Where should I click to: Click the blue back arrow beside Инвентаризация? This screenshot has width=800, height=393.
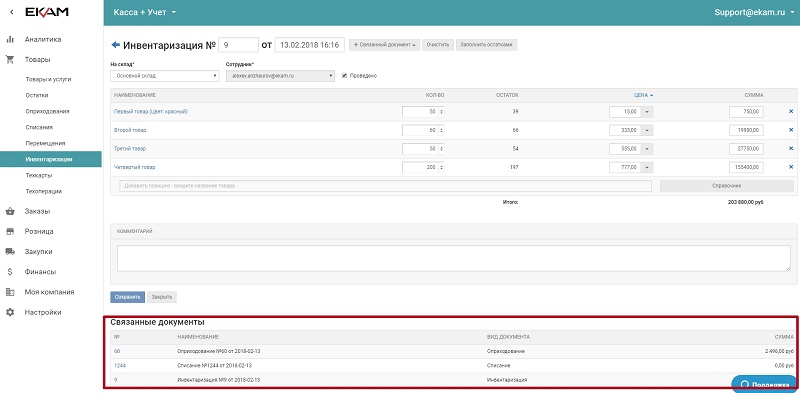tap(115, 45)
